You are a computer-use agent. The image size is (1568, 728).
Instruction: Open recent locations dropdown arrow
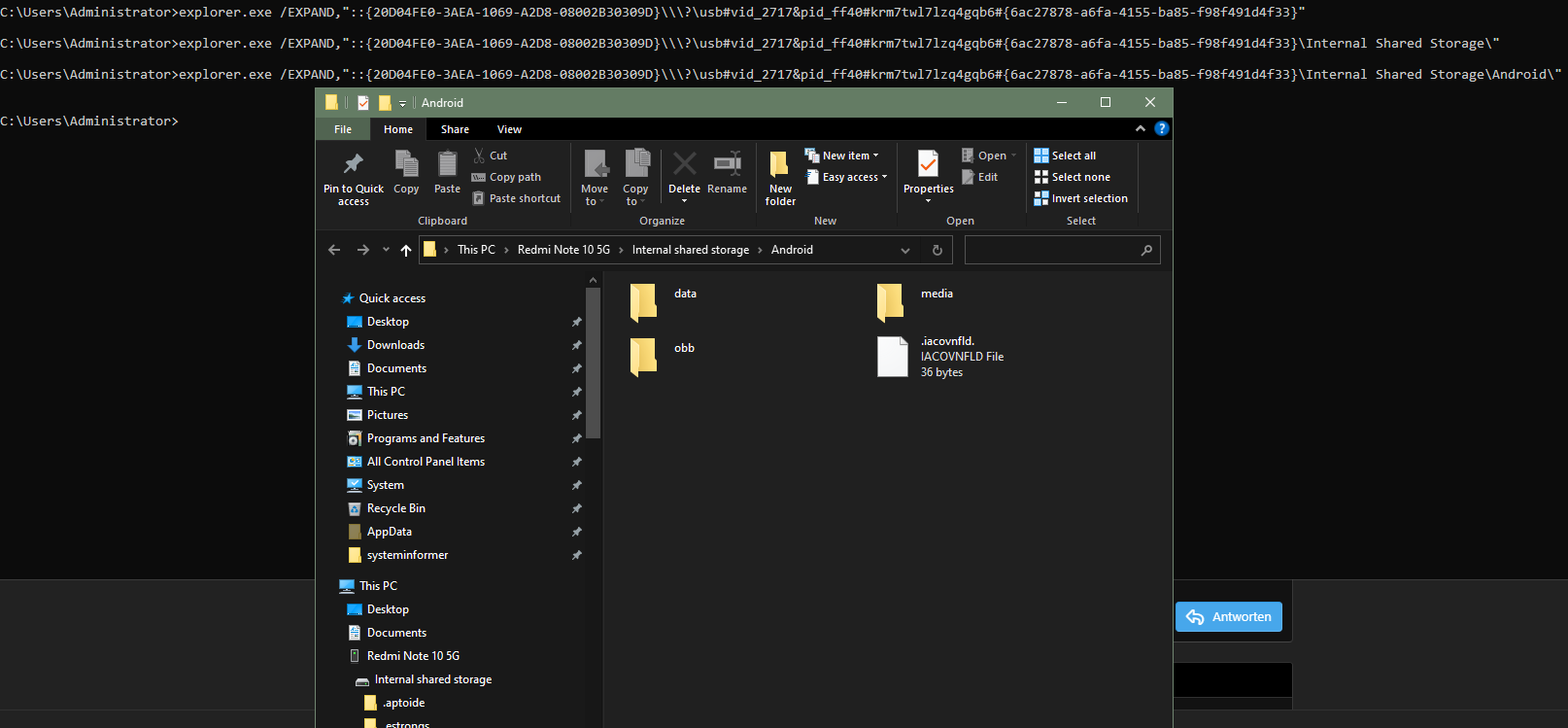(x=386, y=250)
